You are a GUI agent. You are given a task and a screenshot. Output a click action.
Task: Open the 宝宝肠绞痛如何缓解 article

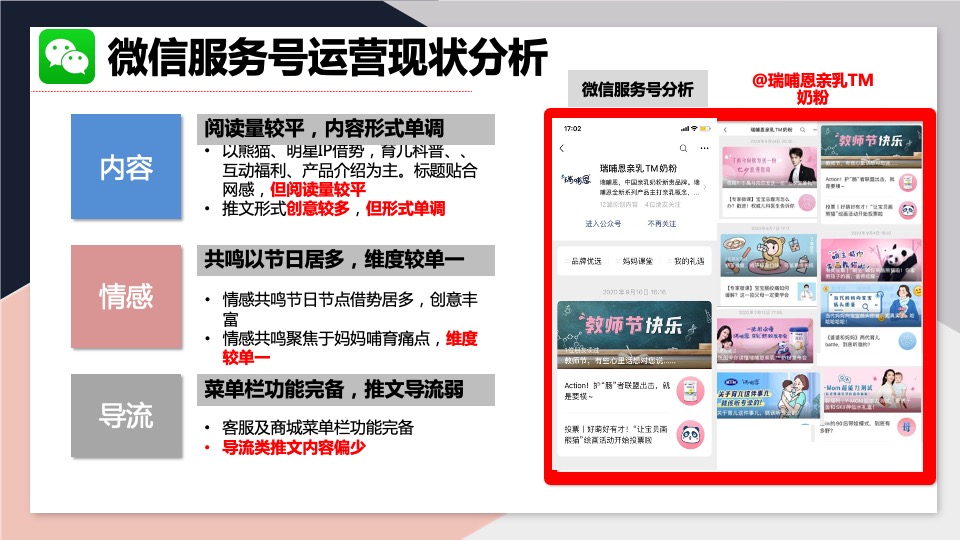758,291
